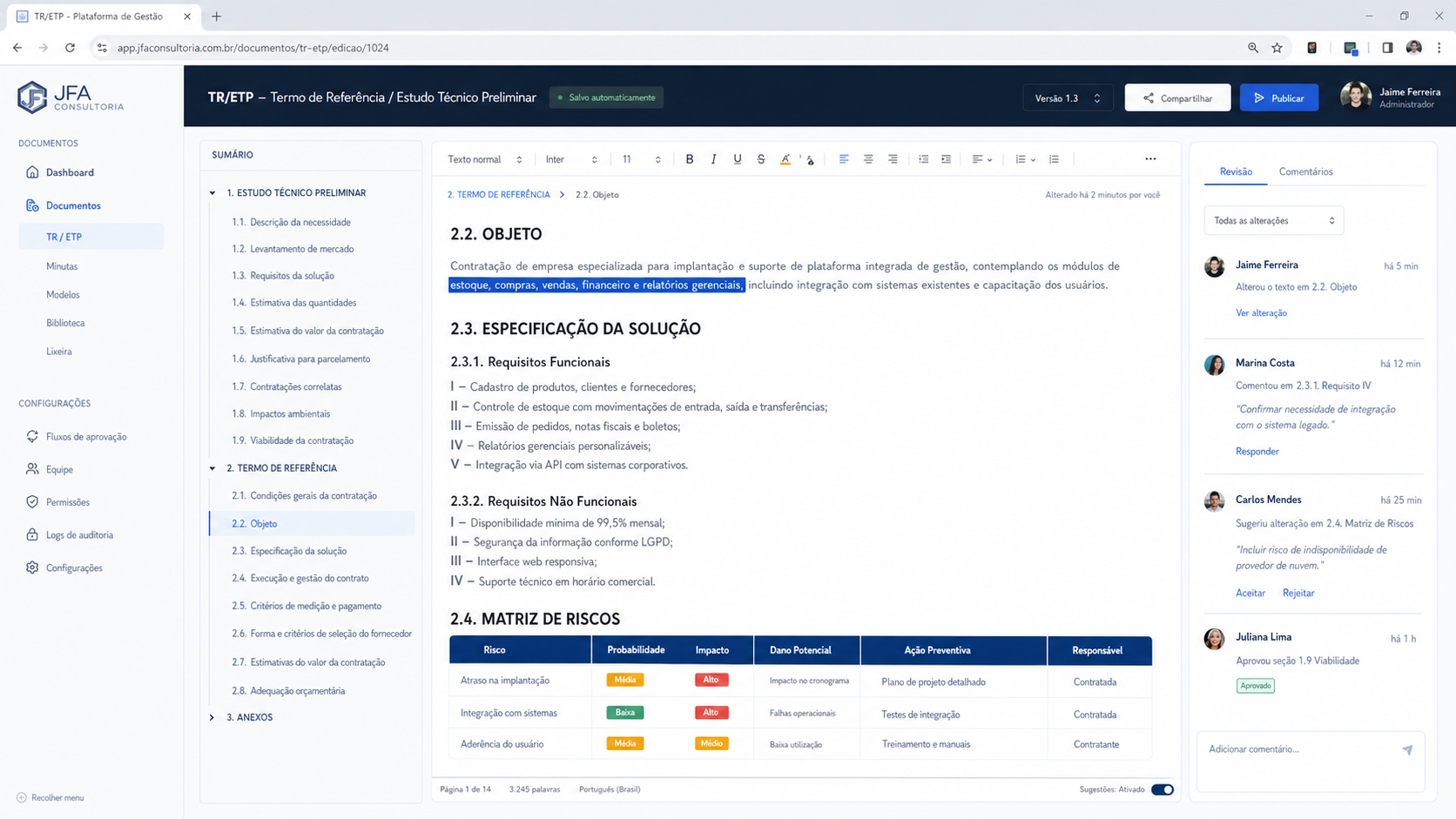Align text left
The image size is (1456, 819).
pyautogui.click(x=844, y=159)
